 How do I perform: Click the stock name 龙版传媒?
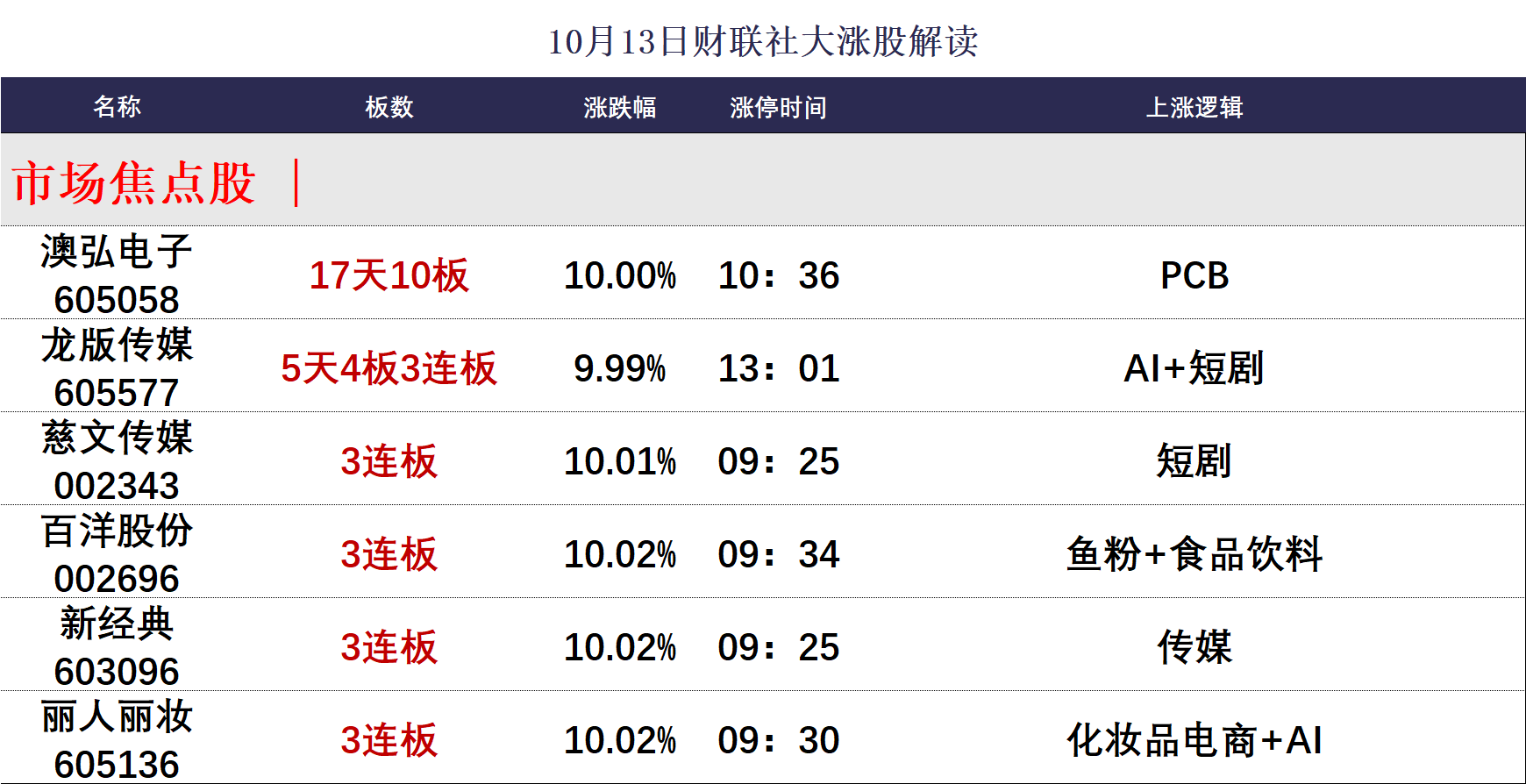point(117,345)
